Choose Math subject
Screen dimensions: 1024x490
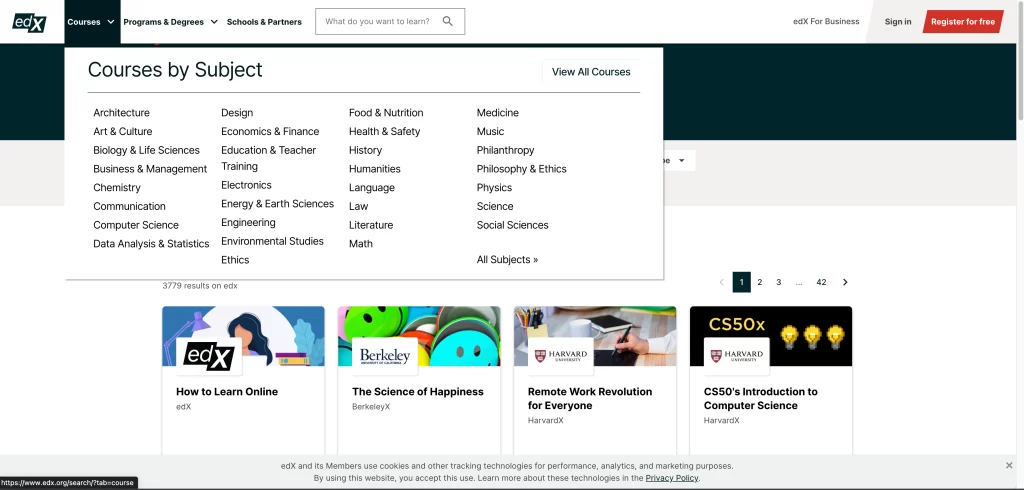(360, 244)
